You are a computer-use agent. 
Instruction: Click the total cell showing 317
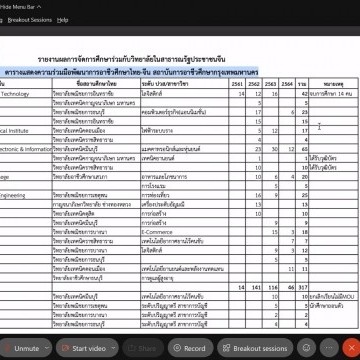click(x=302, y=287)
